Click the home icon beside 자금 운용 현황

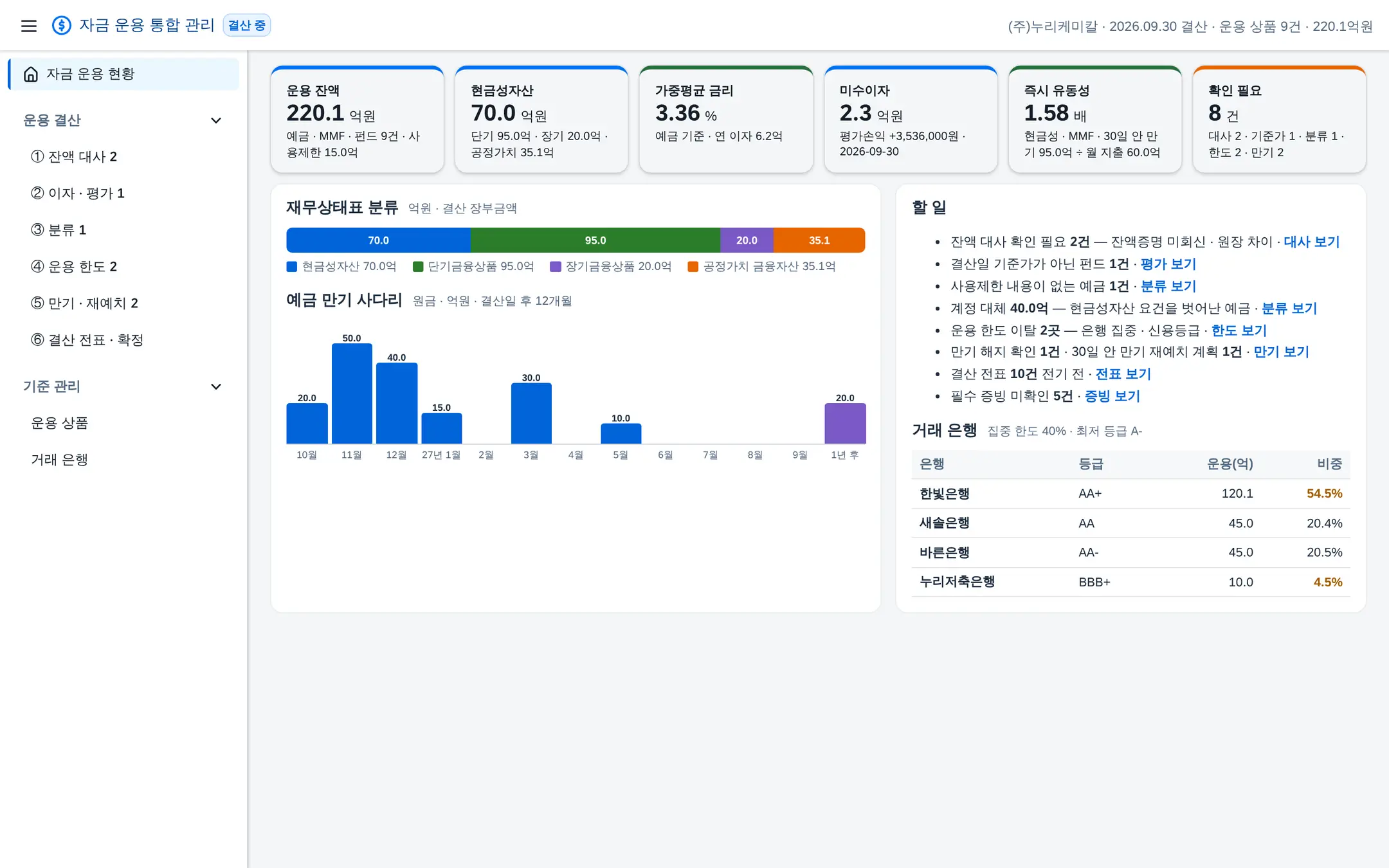(31, 75)
